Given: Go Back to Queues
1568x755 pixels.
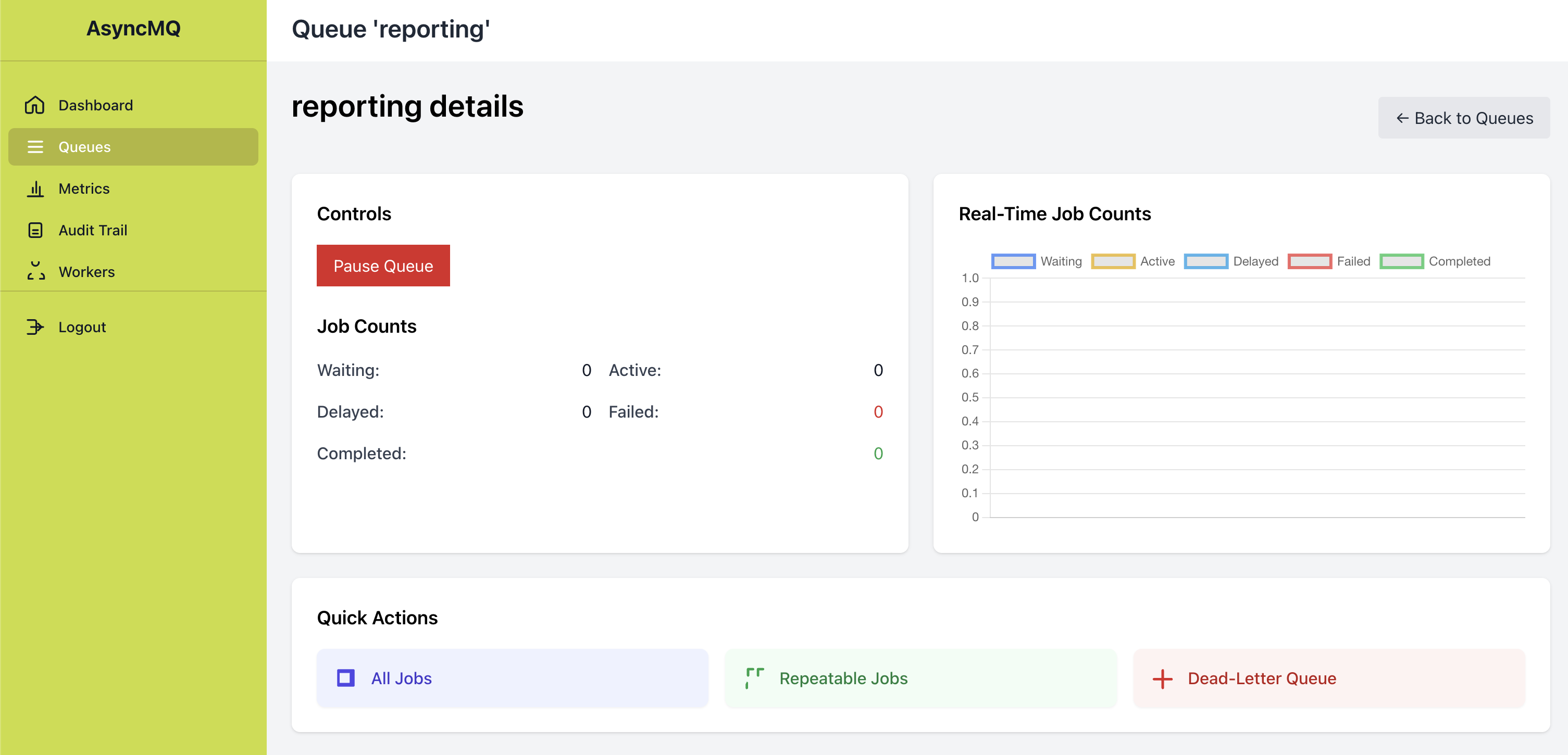Looking at the screenshot, I should pyautogui.click(x=1464, y=118).
